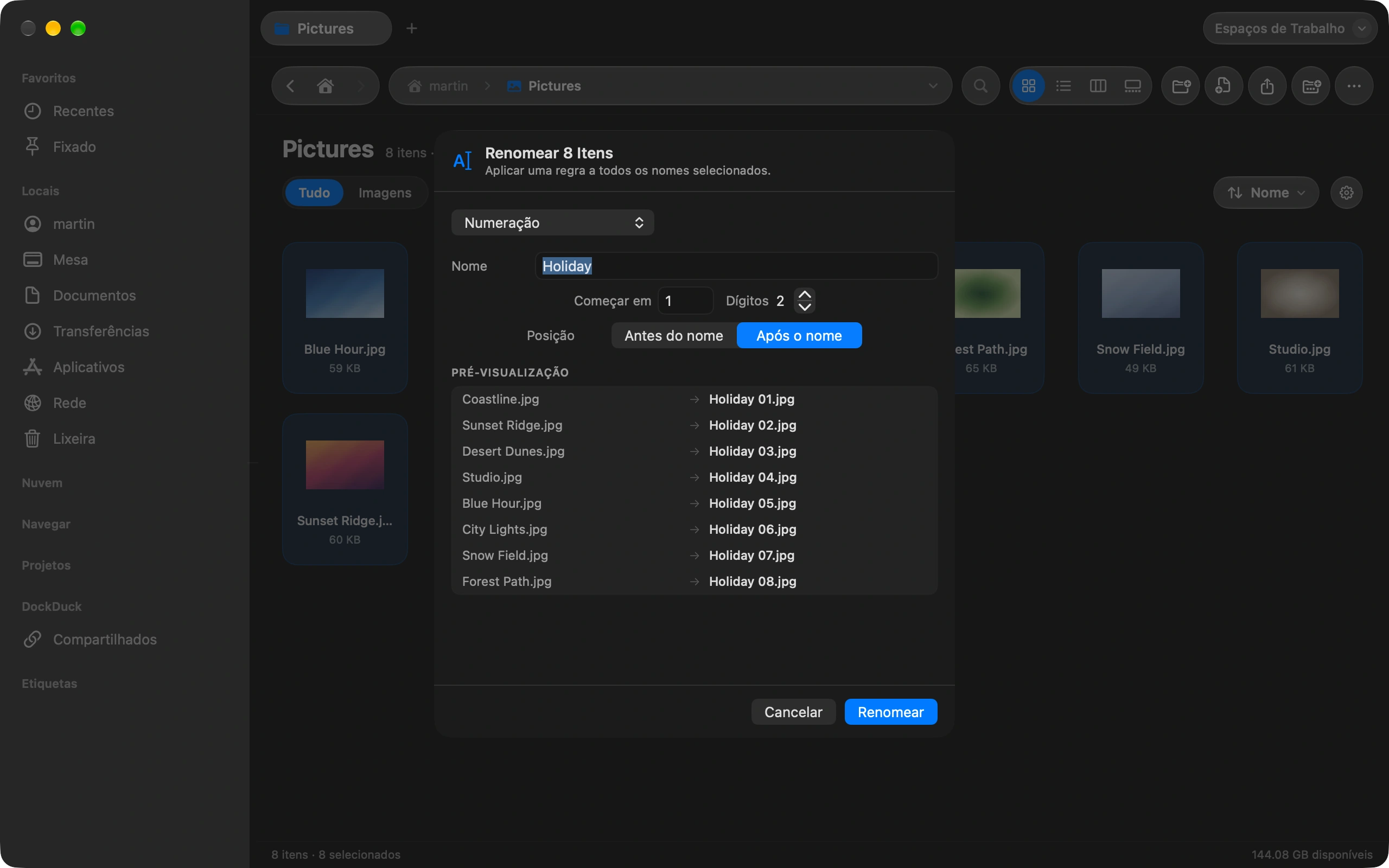Select the Tudo filter tab
Screen dimensions: 1389x868
(x=314, y=192)
